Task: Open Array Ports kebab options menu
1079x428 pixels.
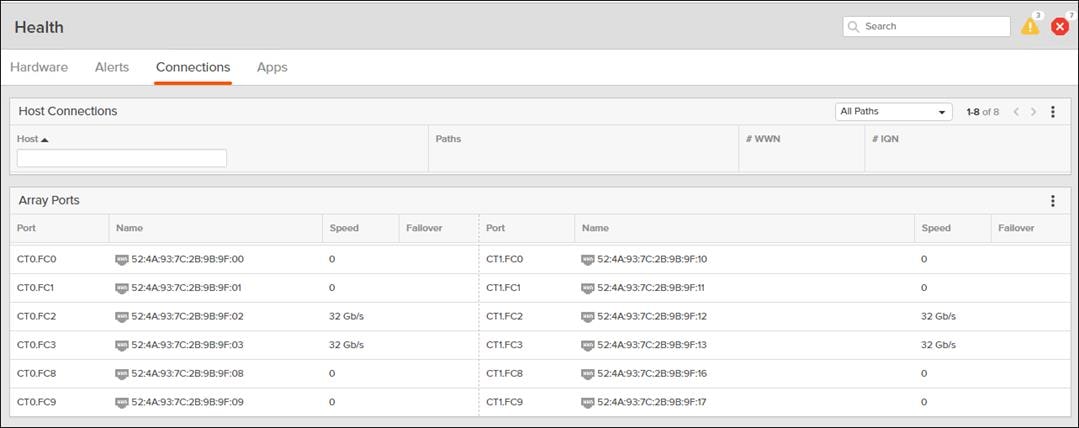Action: tap(1053, 201)
